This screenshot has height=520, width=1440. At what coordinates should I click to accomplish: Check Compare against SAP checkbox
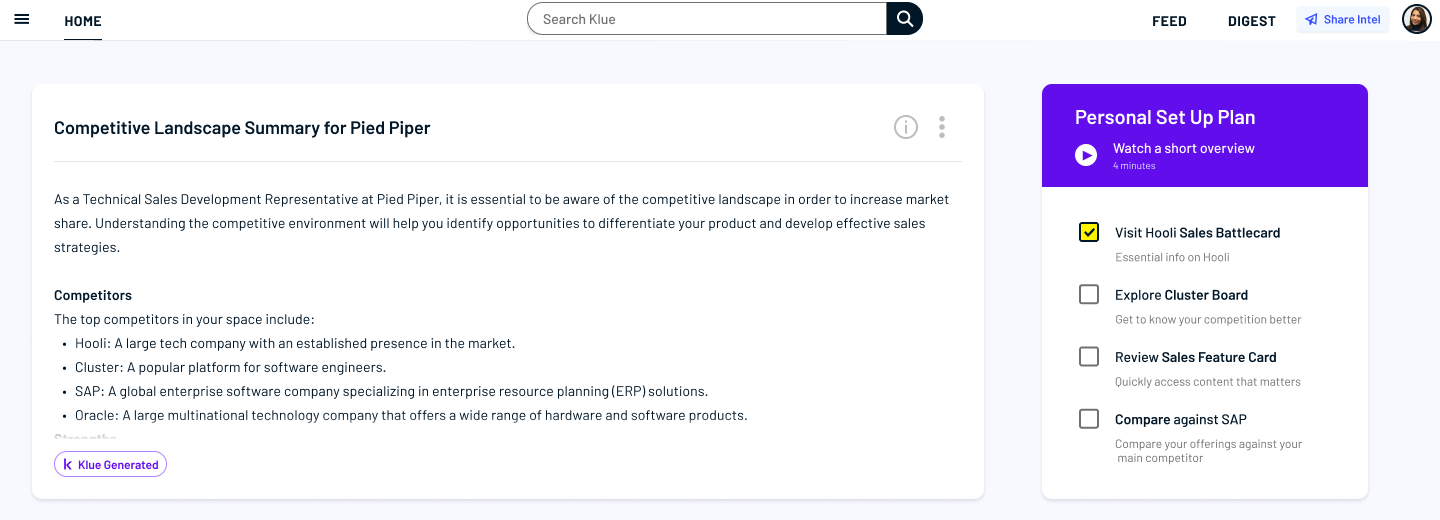coord(1089,418)
